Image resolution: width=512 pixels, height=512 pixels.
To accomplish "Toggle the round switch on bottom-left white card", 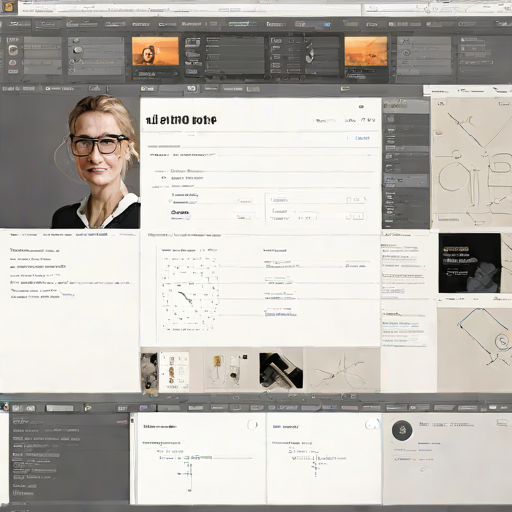I will [x=252, y=425].
